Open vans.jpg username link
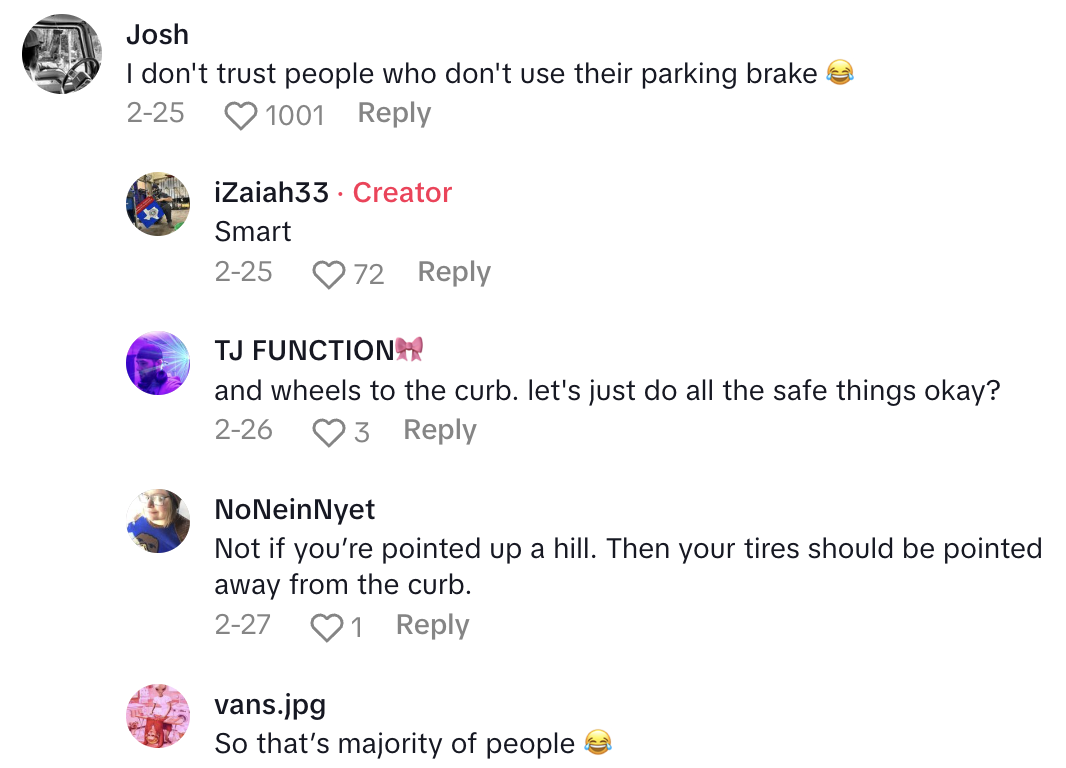This screenshot has height=768, width=1066. pos(270,704)
